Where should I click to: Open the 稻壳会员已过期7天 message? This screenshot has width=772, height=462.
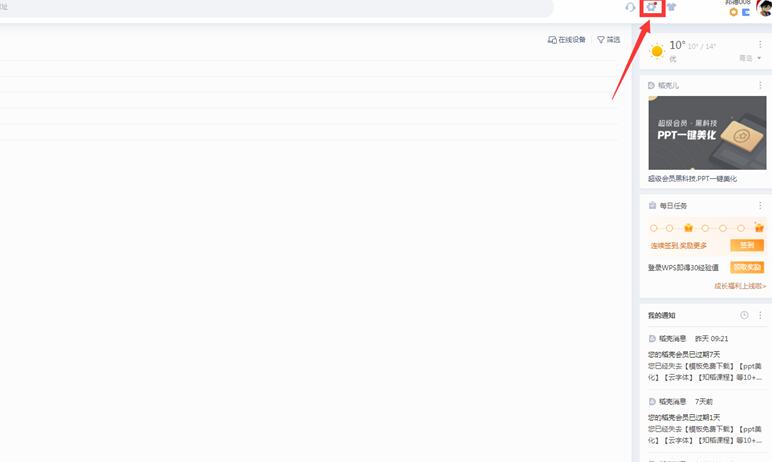point(684,354)
